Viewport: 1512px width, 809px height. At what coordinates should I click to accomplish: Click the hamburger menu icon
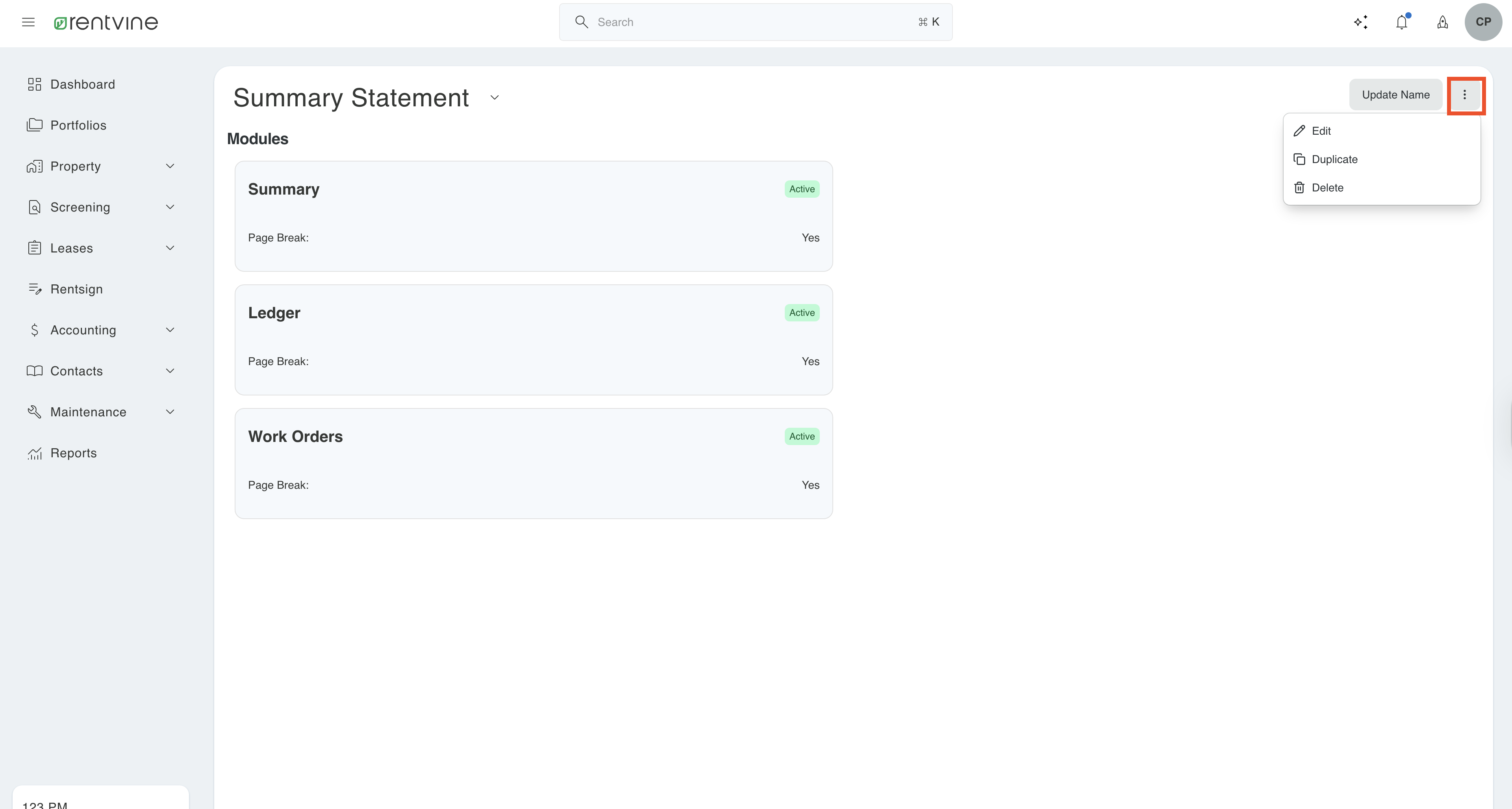click(x=28, y=22)
